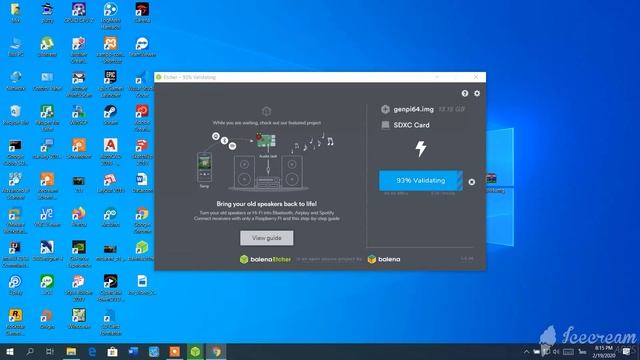Click the lightning bolt flash icon
This screenshot has width=640, height=360.
click(421, 149)
